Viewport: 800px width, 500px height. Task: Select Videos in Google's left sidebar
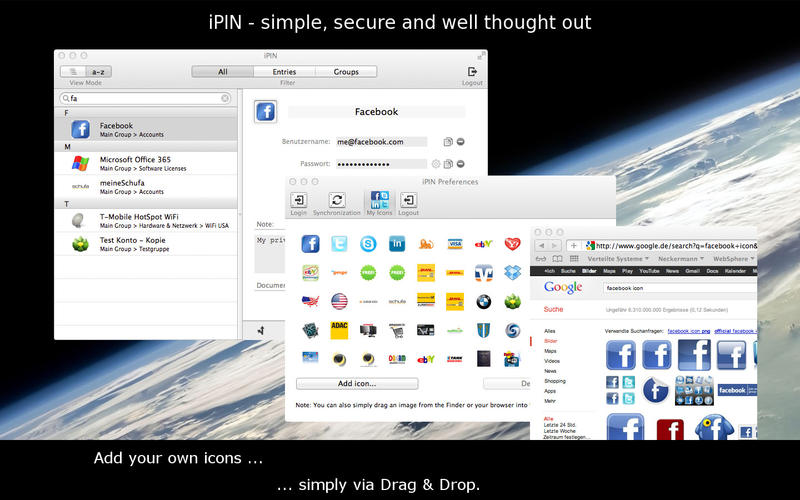click(552, 361)
